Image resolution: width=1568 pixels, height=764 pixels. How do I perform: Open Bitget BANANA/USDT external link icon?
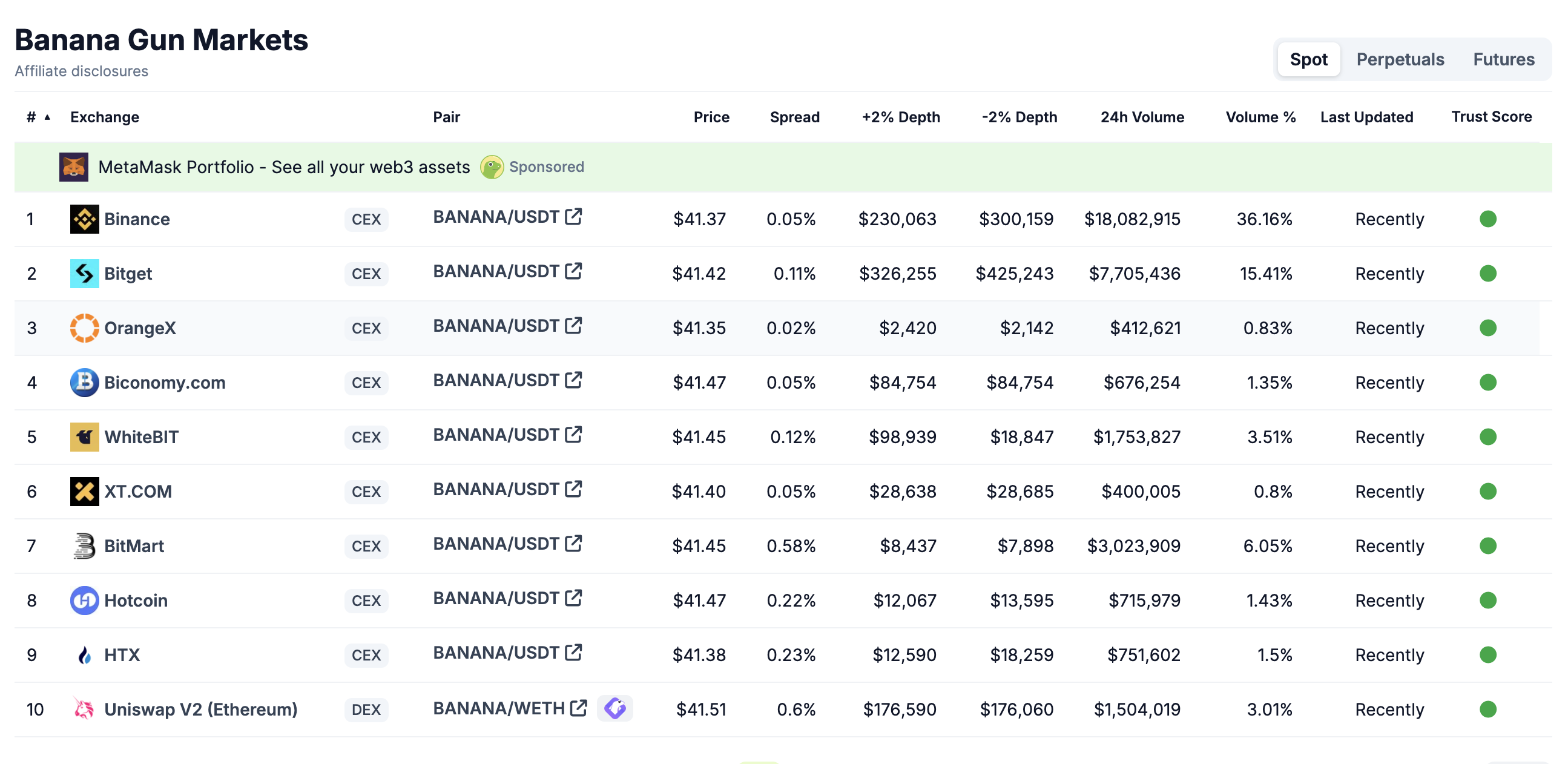[x=573, y=271]
